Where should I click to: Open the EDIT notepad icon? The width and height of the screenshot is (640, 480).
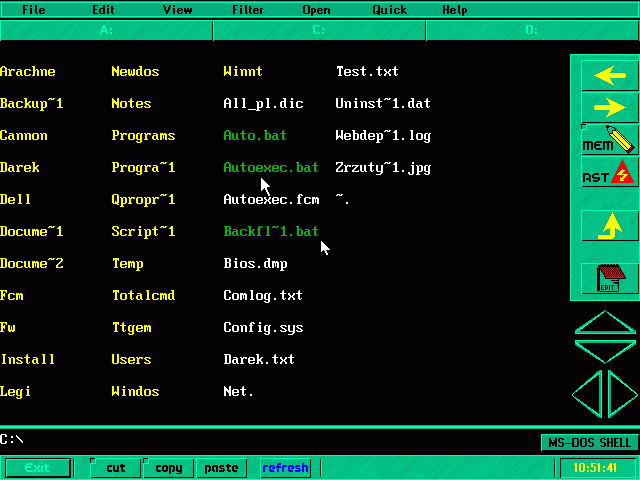coord(610,278)
